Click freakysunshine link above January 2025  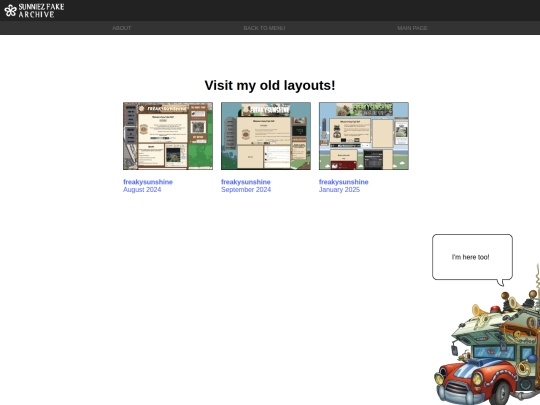[343, 182]
